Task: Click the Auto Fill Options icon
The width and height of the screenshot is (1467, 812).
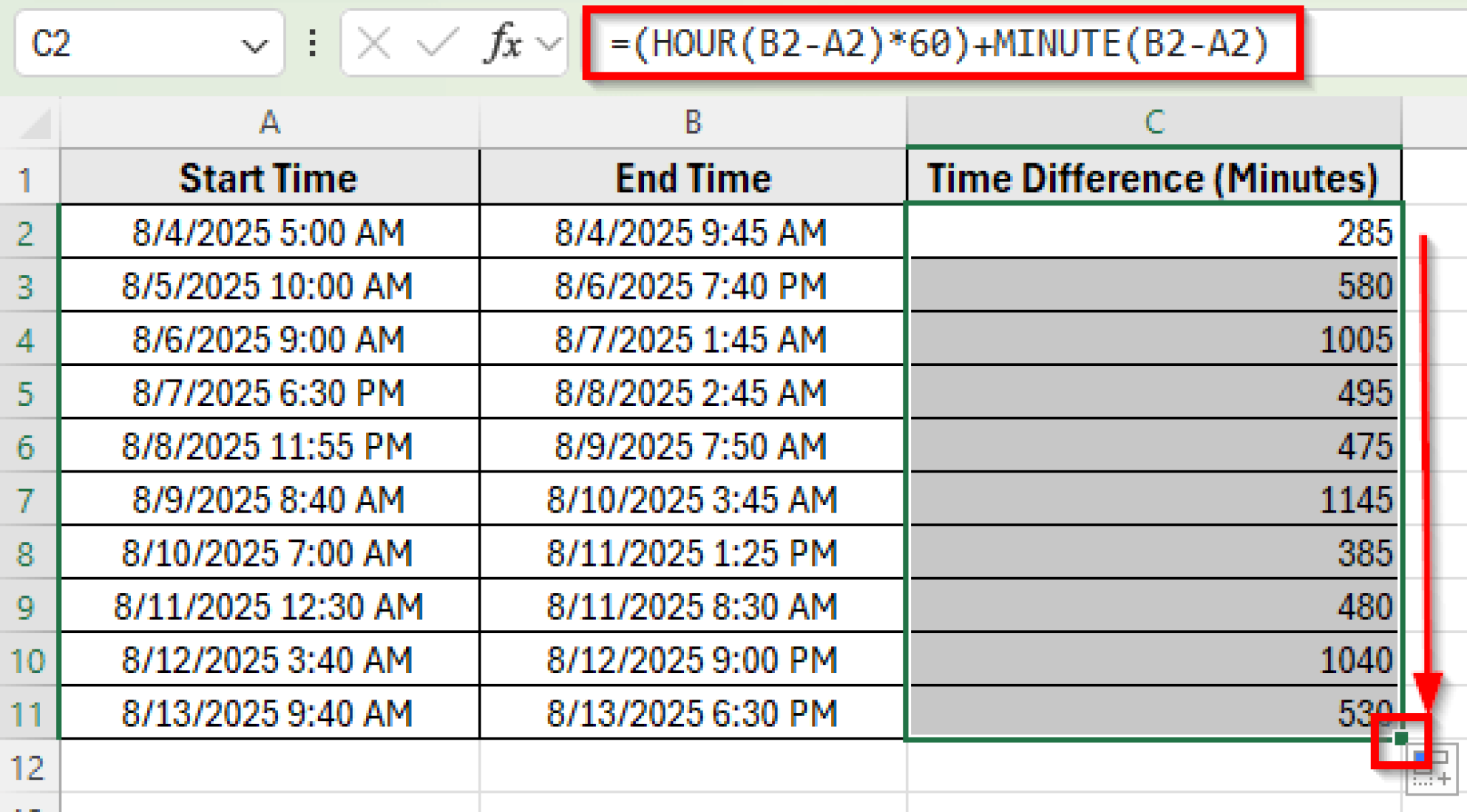Action: click(x=1431, y=770)
